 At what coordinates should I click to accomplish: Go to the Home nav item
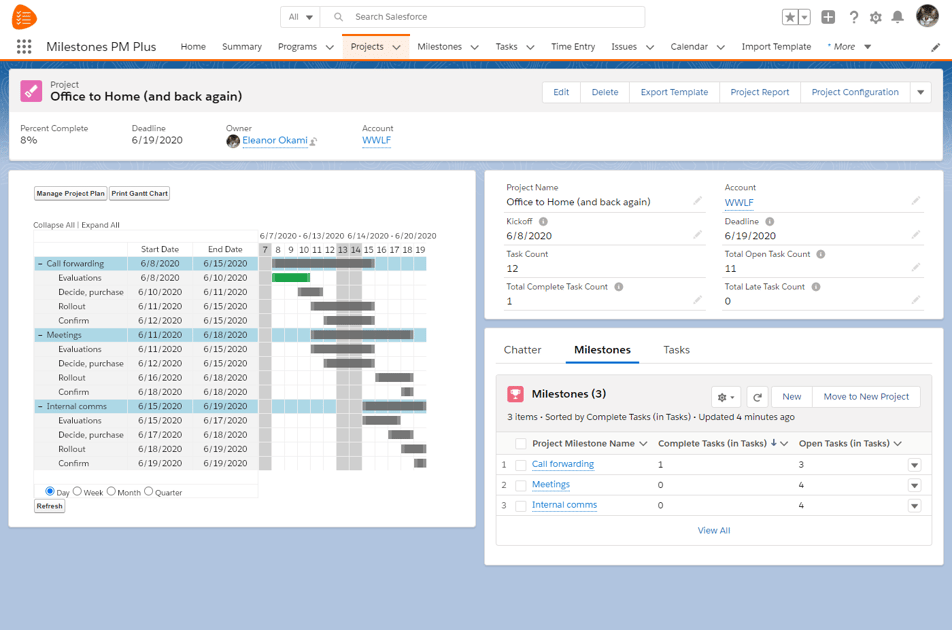click(x=193, y=47)
